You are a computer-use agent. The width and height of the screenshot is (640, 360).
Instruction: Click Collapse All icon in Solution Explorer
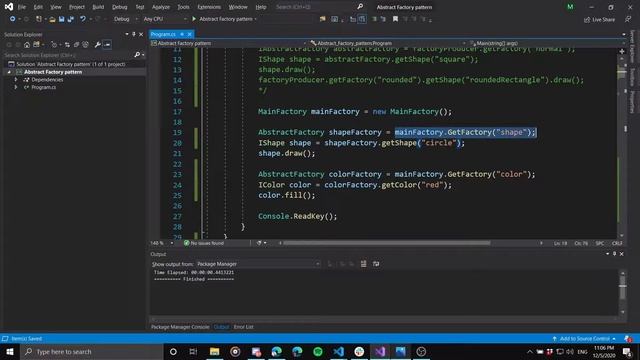pyautogui.click(x=76, y=44)
